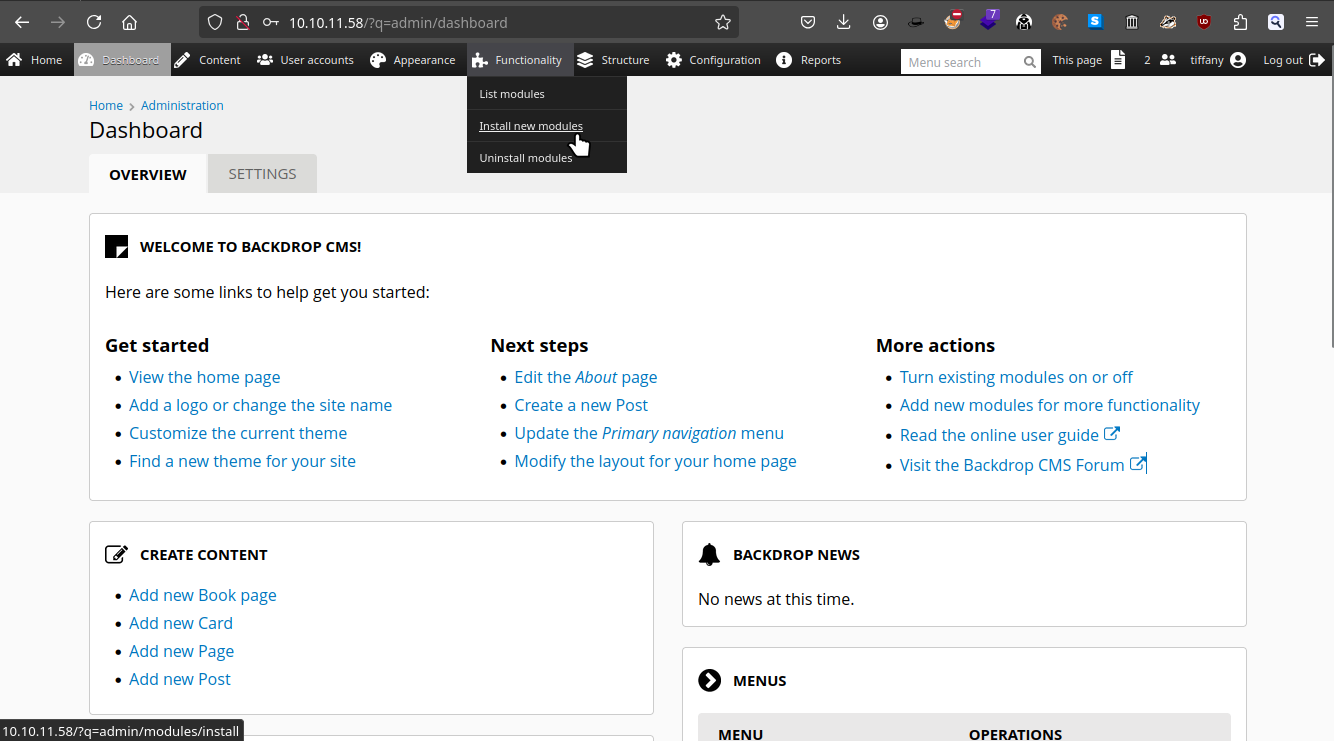Open the Appearance admin menu
The width and height of the screenshot is (1334, 741).
click(x=412, y=60)
